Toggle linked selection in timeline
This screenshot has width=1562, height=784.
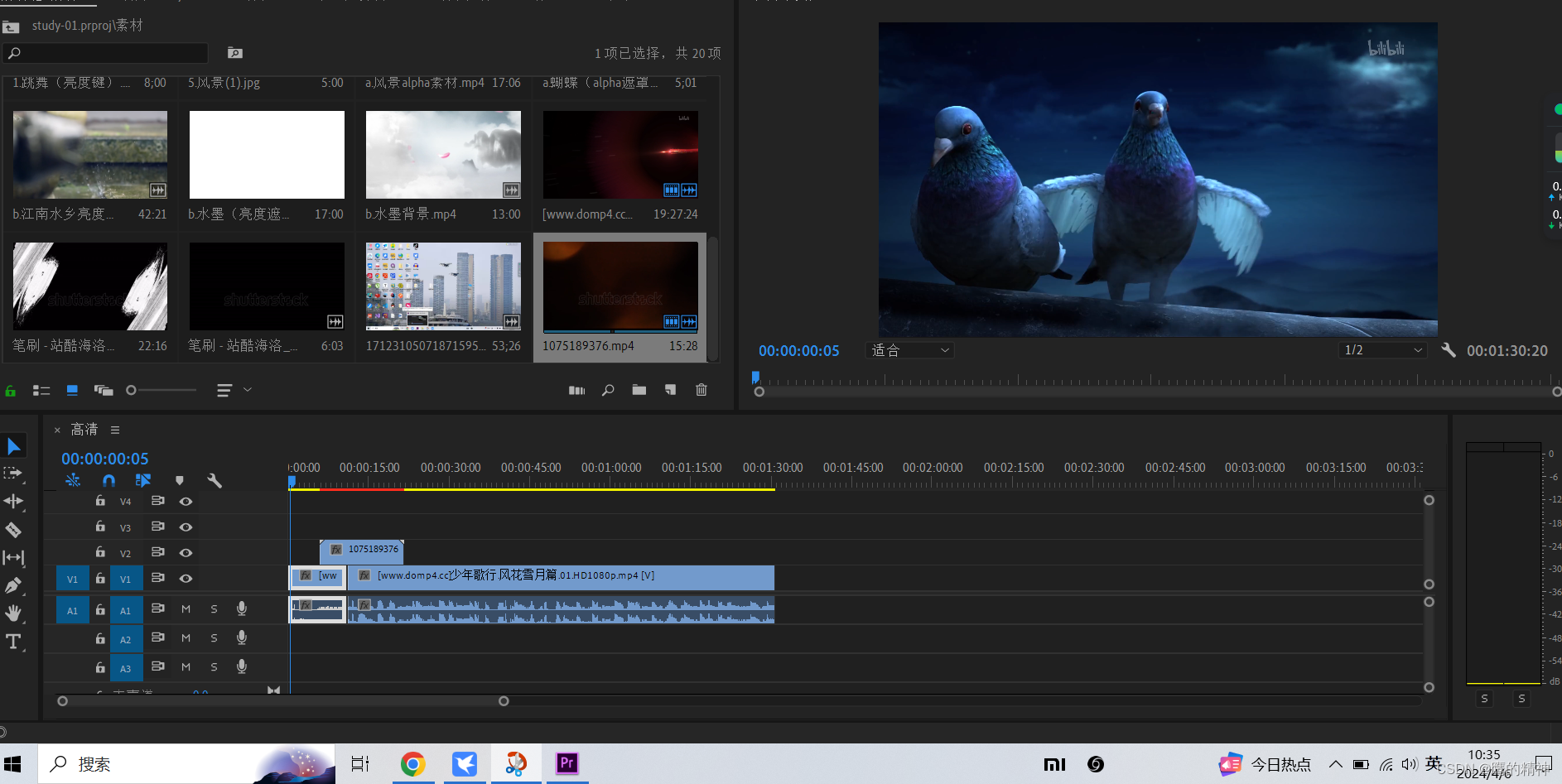[x=143, y=480]
